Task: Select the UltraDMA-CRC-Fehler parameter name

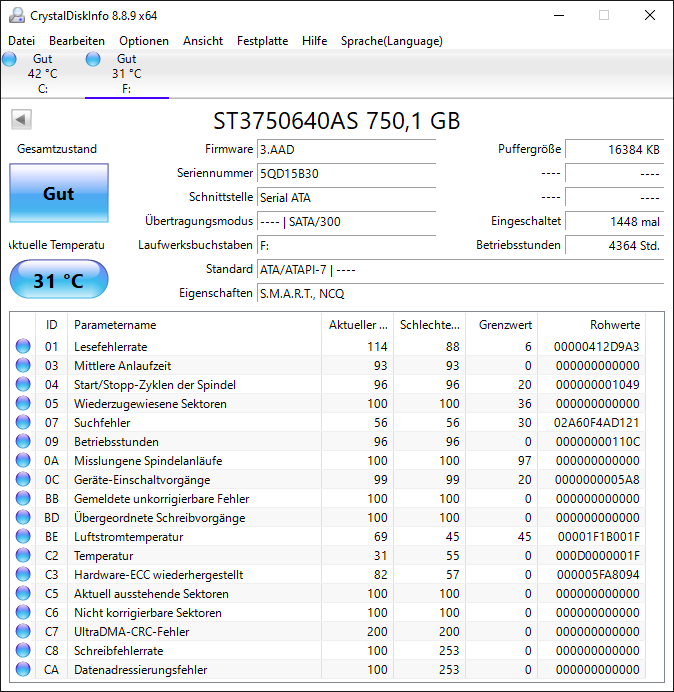Action: point(132,632)
